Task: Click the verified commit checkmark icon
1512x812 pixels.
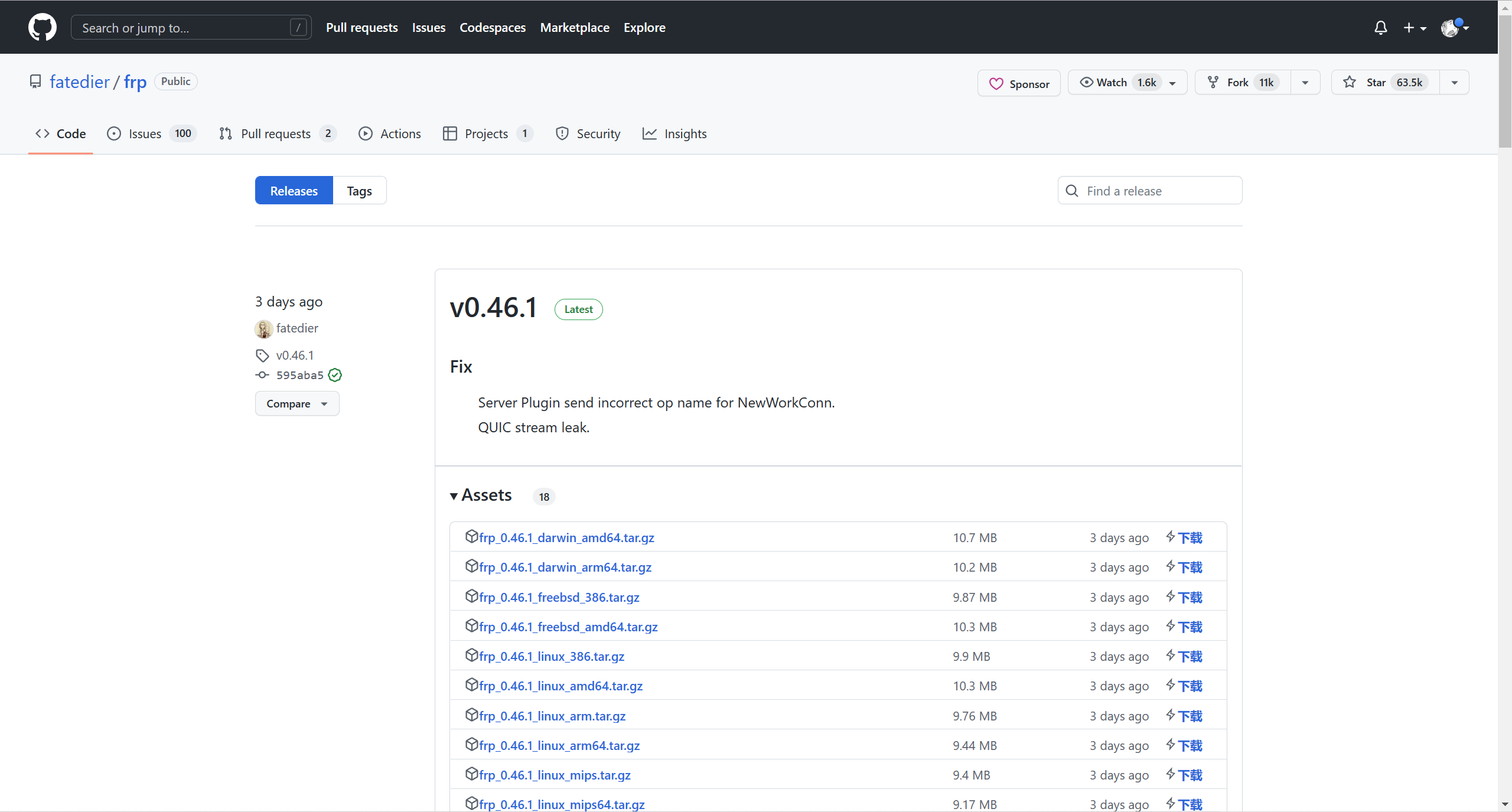Action: coord(335,375)
